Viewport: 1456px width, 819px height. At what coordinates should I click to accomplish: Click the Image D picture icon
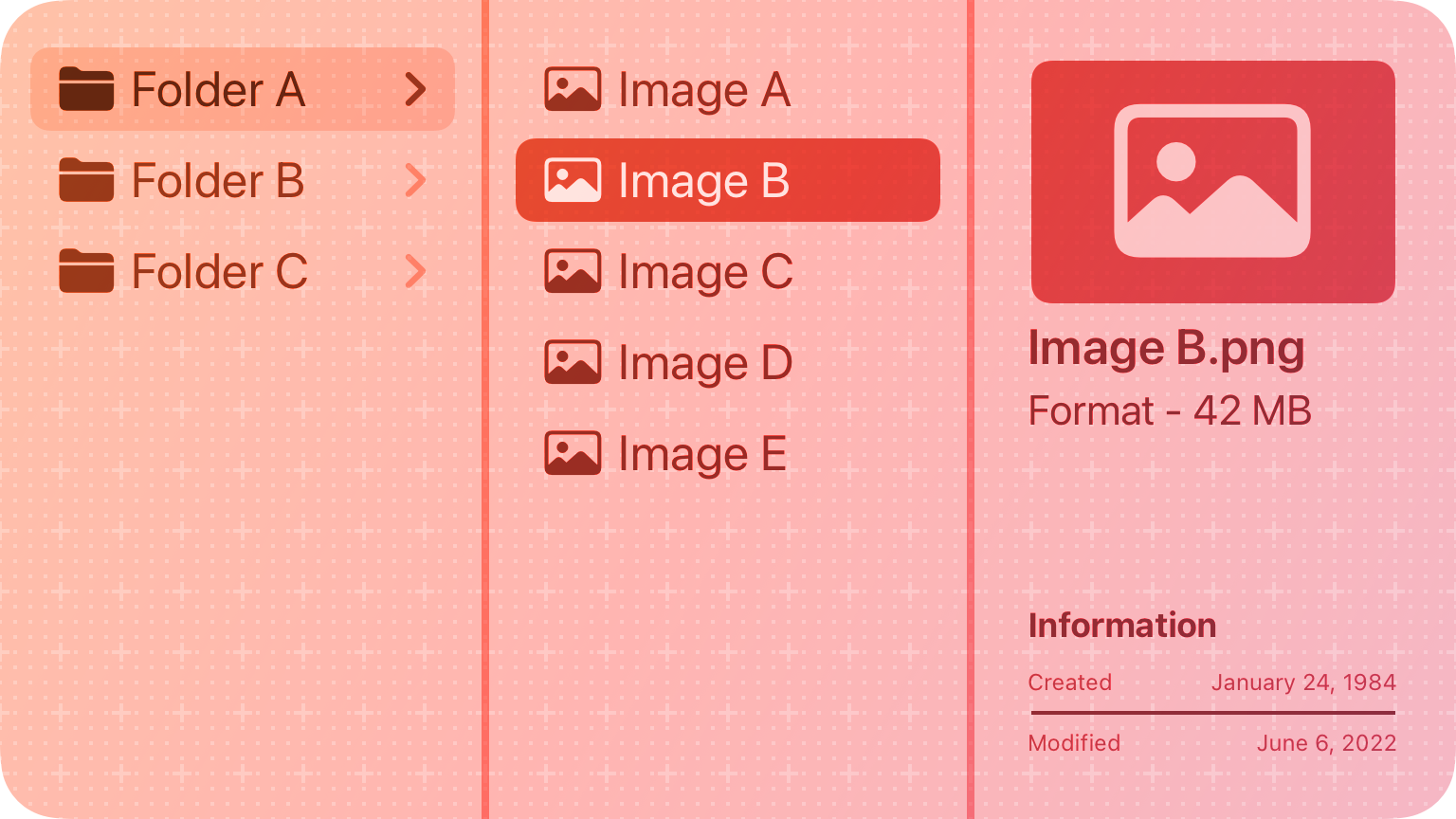tap(573, 362)
